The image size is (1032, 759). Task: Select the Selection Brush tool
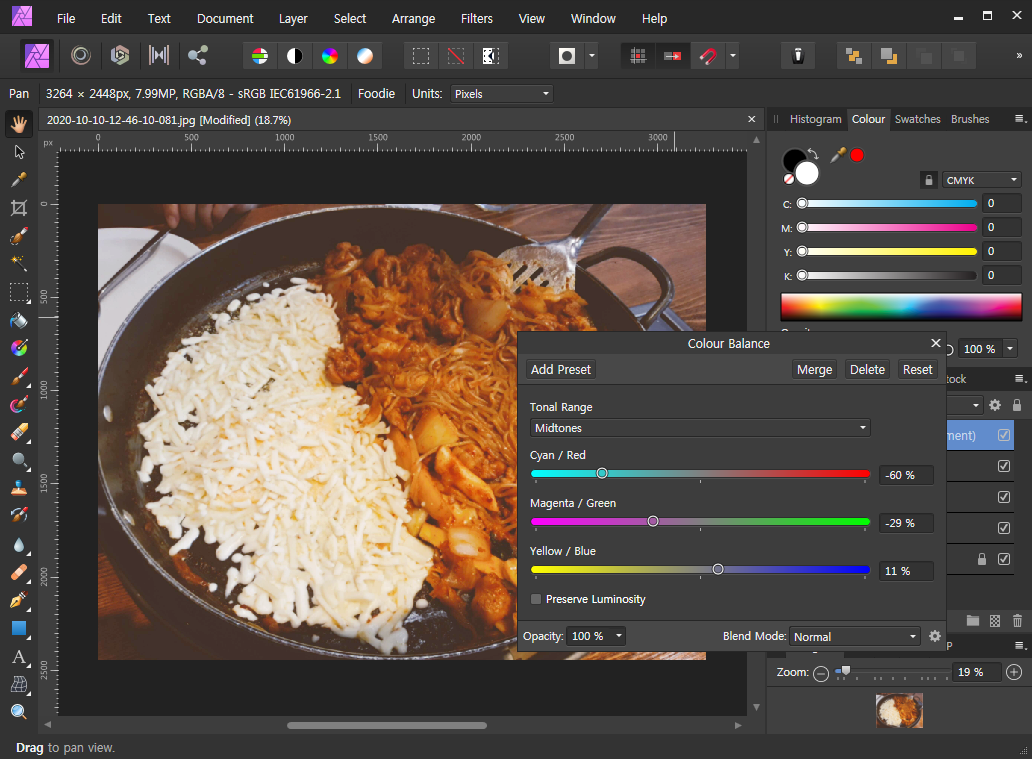[x=19, y=236]
